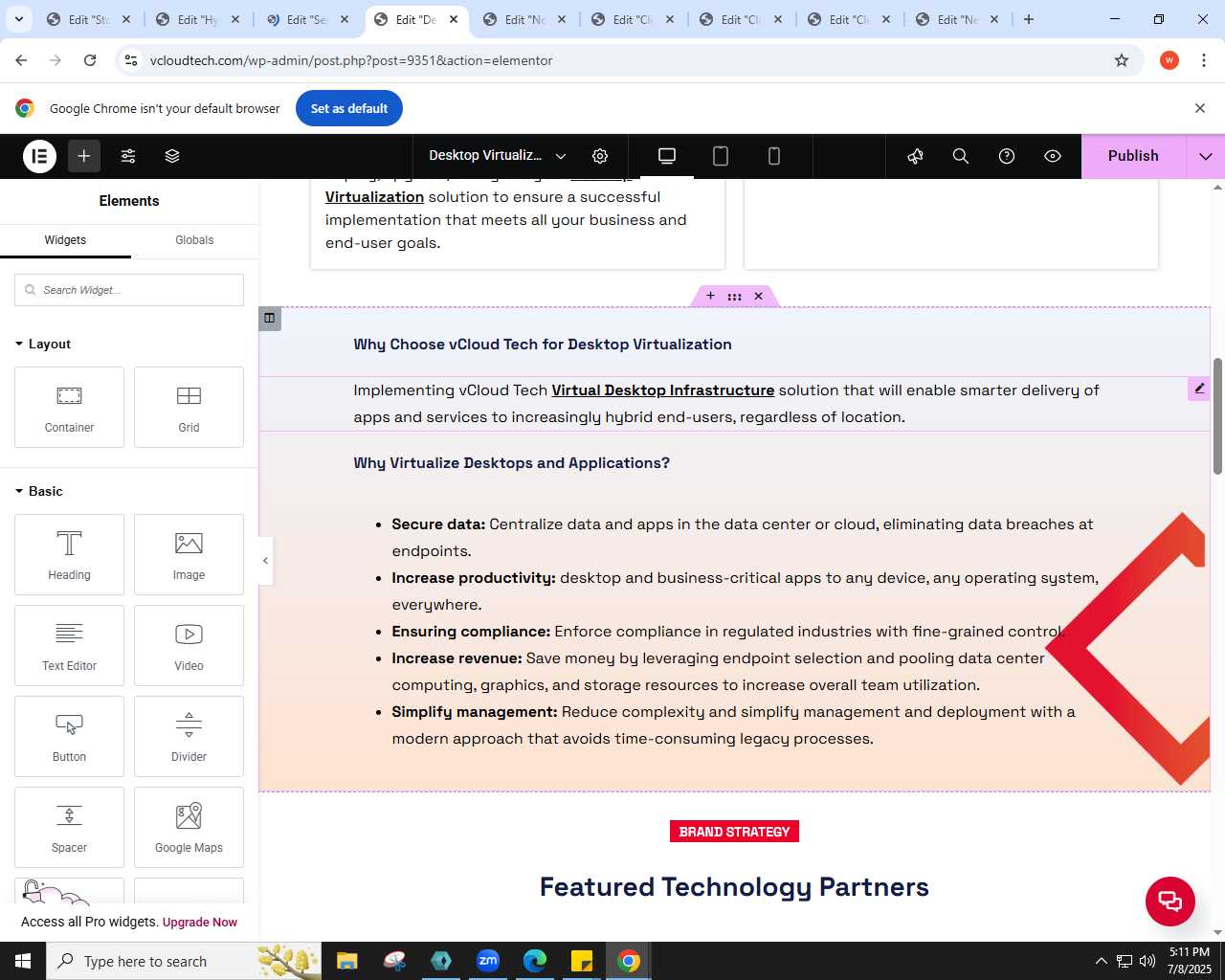This screenshot has width=1225, height=980.
Task: Select the Text Editor widget
Action: 69,645
